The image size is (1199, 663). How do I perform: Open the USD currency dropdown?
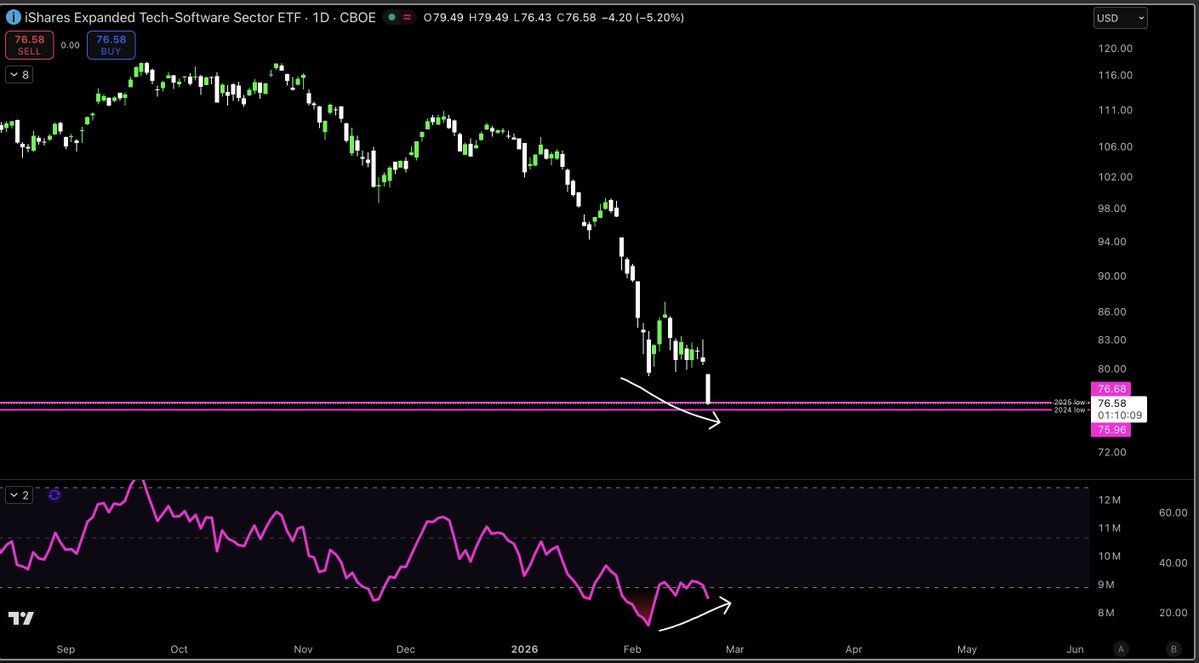click(x=1120, y=18)
